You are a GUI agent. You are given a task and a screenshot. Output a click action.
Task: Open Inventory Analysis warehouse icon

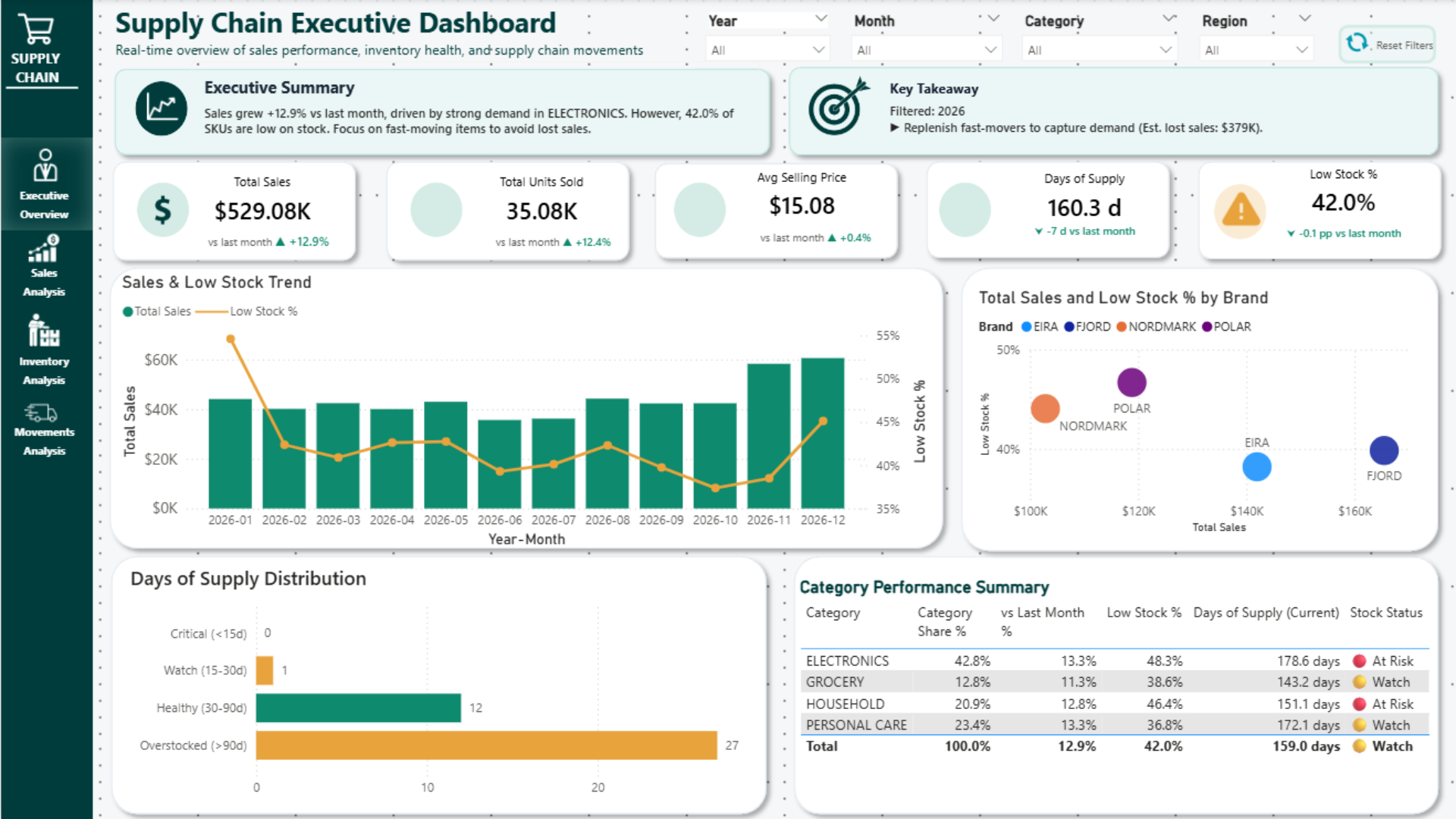pyautogui.click(x=43, y=331)
